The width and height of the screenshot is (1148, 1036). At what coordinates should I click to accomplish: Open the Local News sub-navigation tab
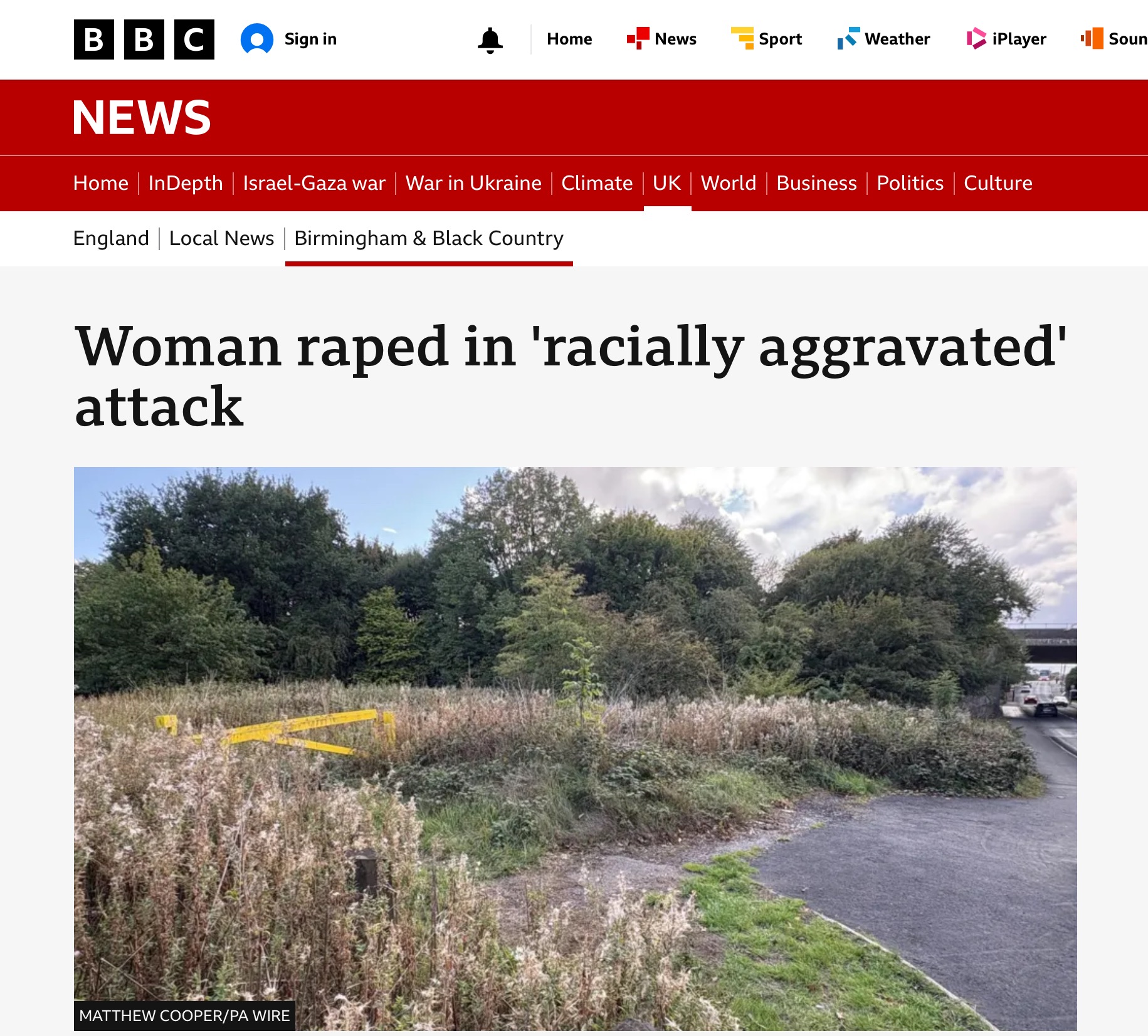[x=221, y=238]
